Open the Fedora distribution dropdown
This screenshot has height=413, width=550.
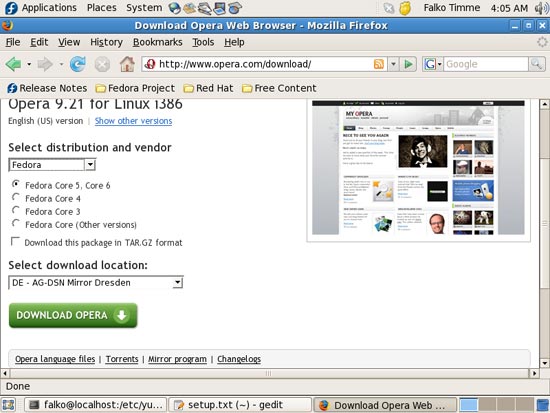point(52,165)
